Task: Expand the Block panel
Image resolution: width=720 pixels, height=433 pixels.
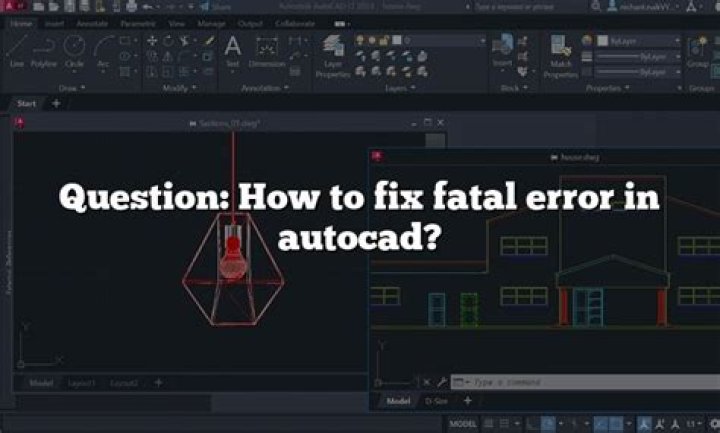Action: 513,88
